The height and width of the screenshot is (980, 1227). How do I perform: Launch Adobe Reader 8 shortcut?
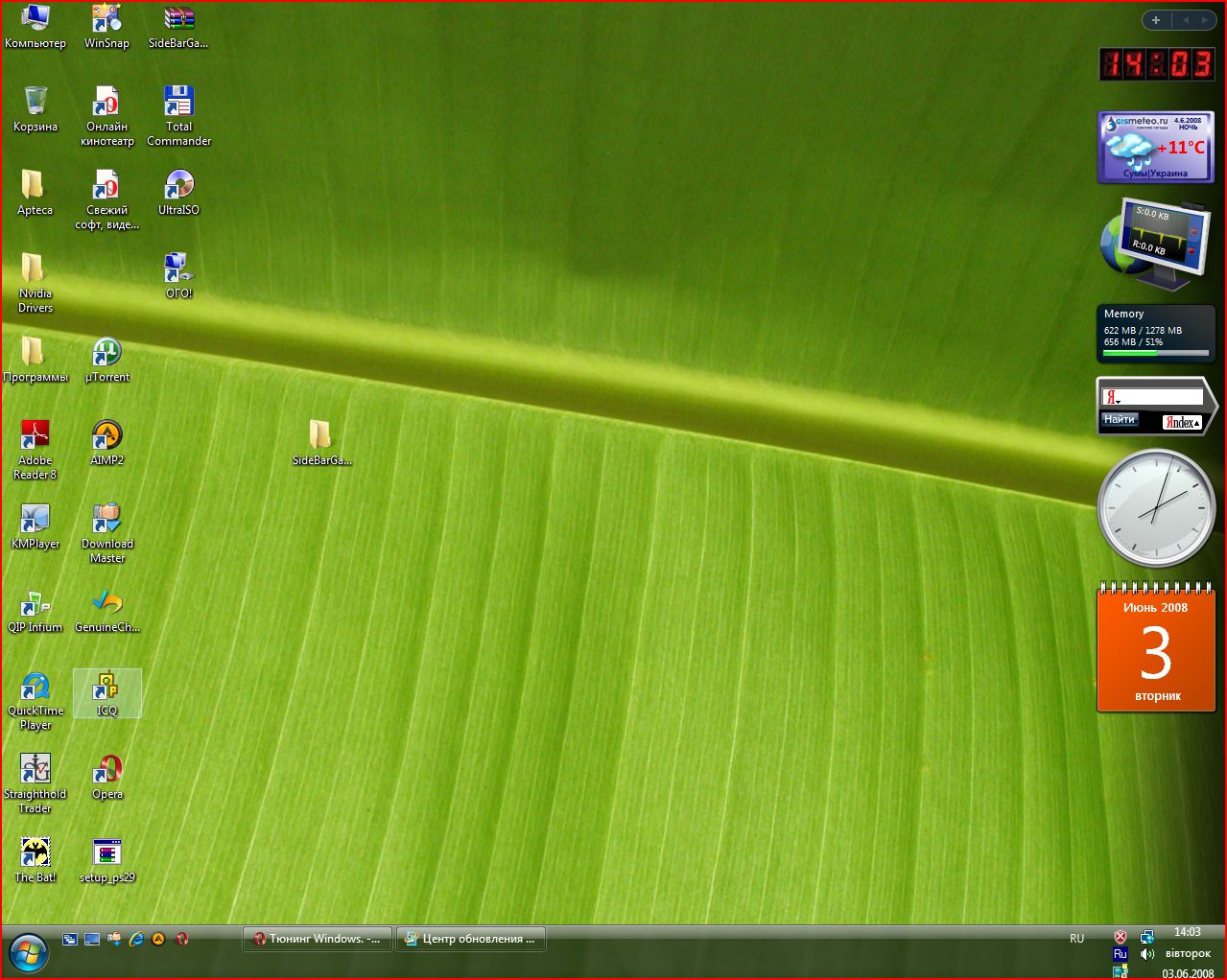tap(35, 436)
